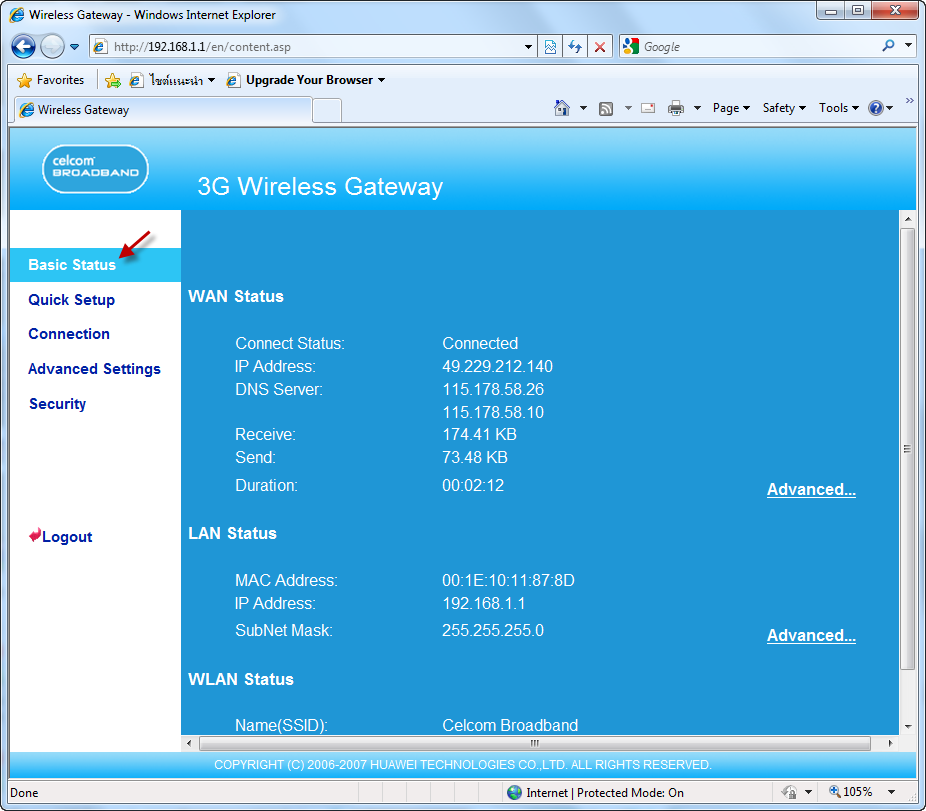Open a new blank tab
Image resolution: width=926 pixels, height=811 pixels.
point(327,110)
